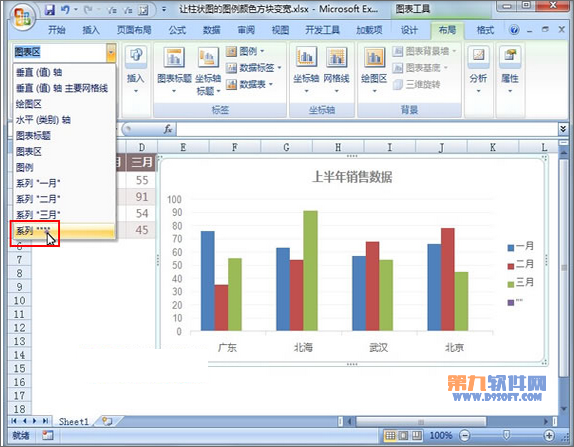
Task: Open the 开始 ribbon tab
Action: coord(57,30)
